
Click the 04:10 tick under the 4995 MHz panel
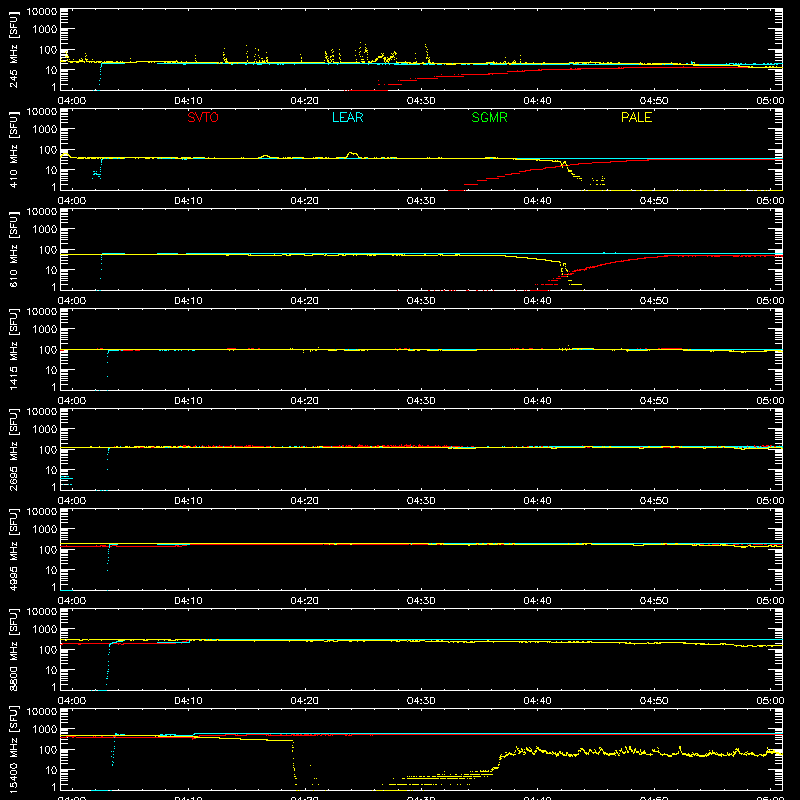tap(188, 601)
